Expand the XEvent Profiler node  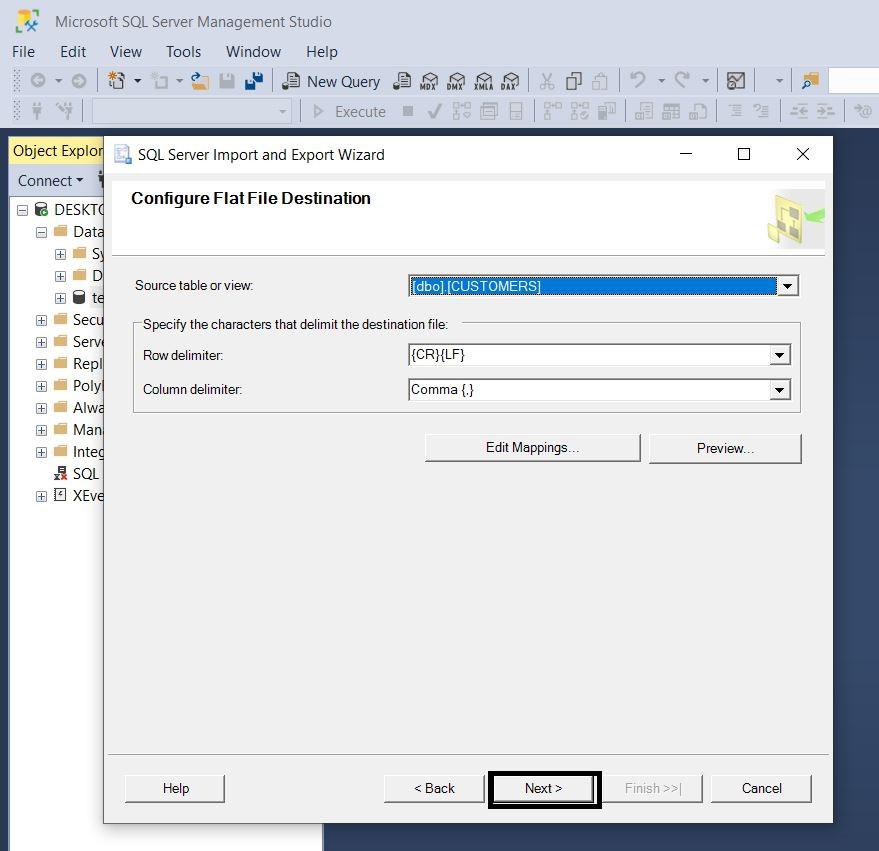41,496
